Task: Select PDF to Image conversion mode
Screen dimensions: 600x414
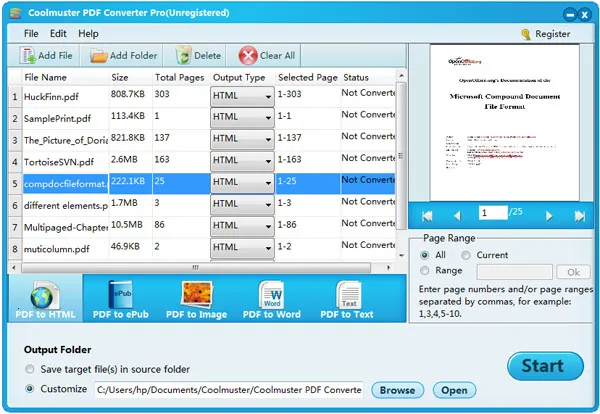Action: pos(196,298)
